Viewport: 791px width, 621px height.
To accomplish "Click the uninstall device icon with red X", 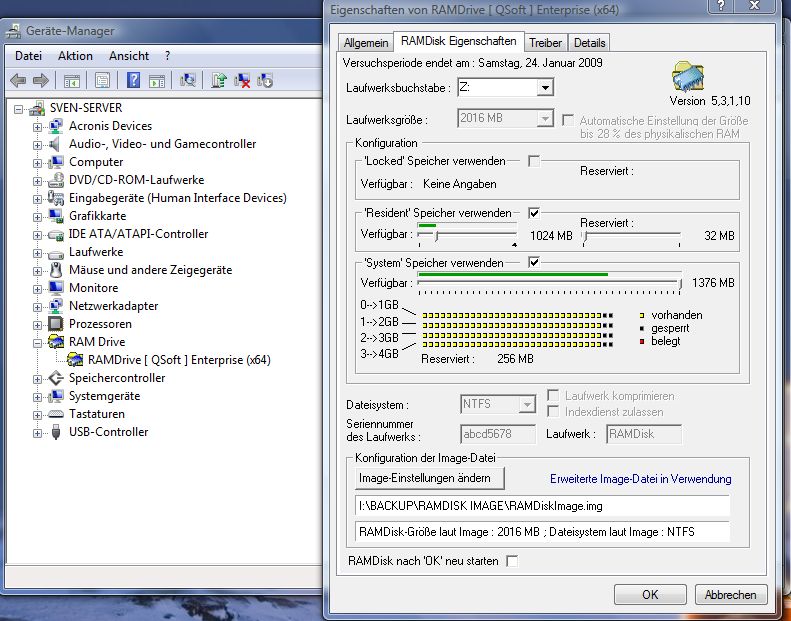I will [242, 80].
